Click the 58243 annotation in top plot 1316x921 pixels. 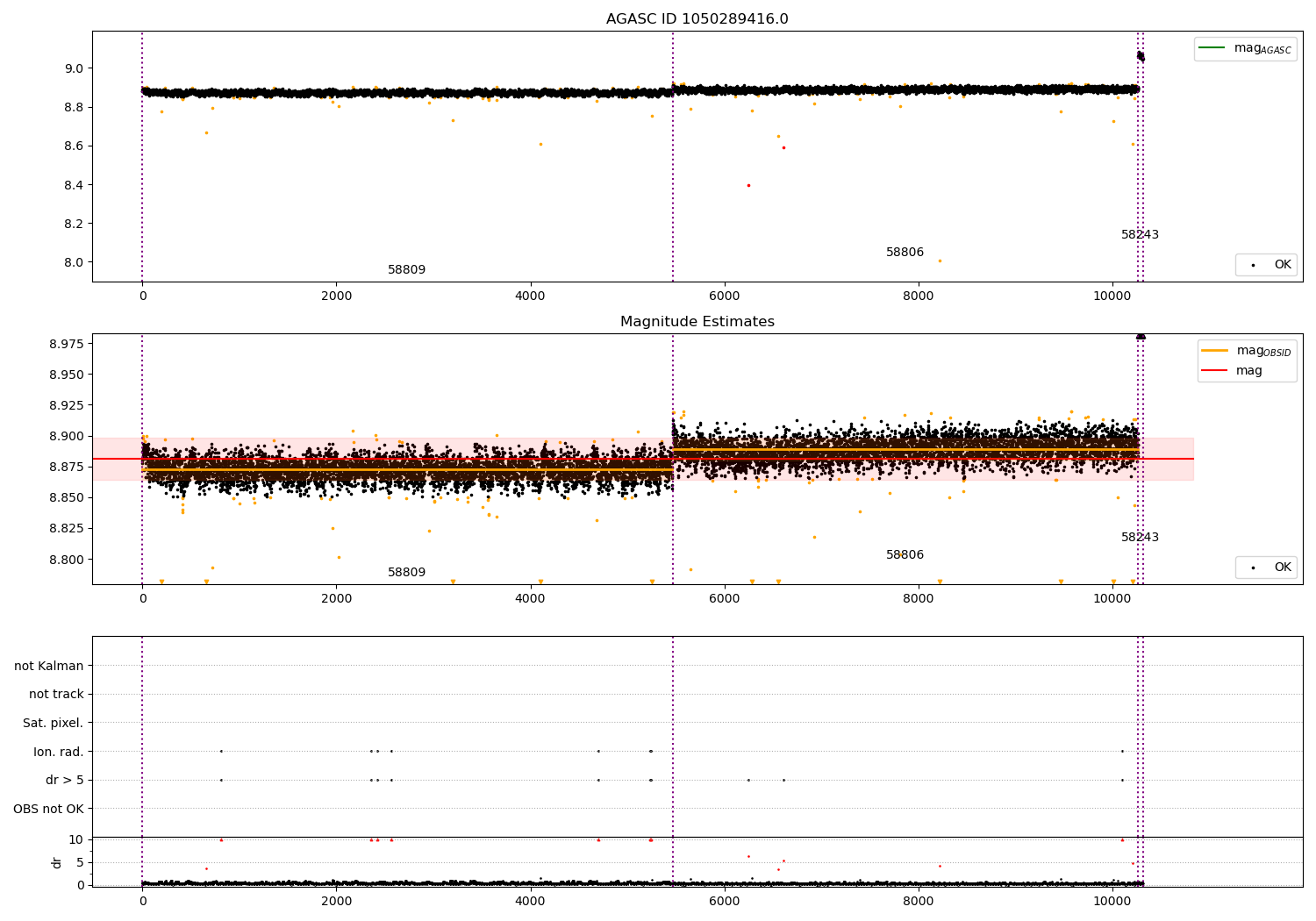pyautogui.click(x=1140, y=235)
